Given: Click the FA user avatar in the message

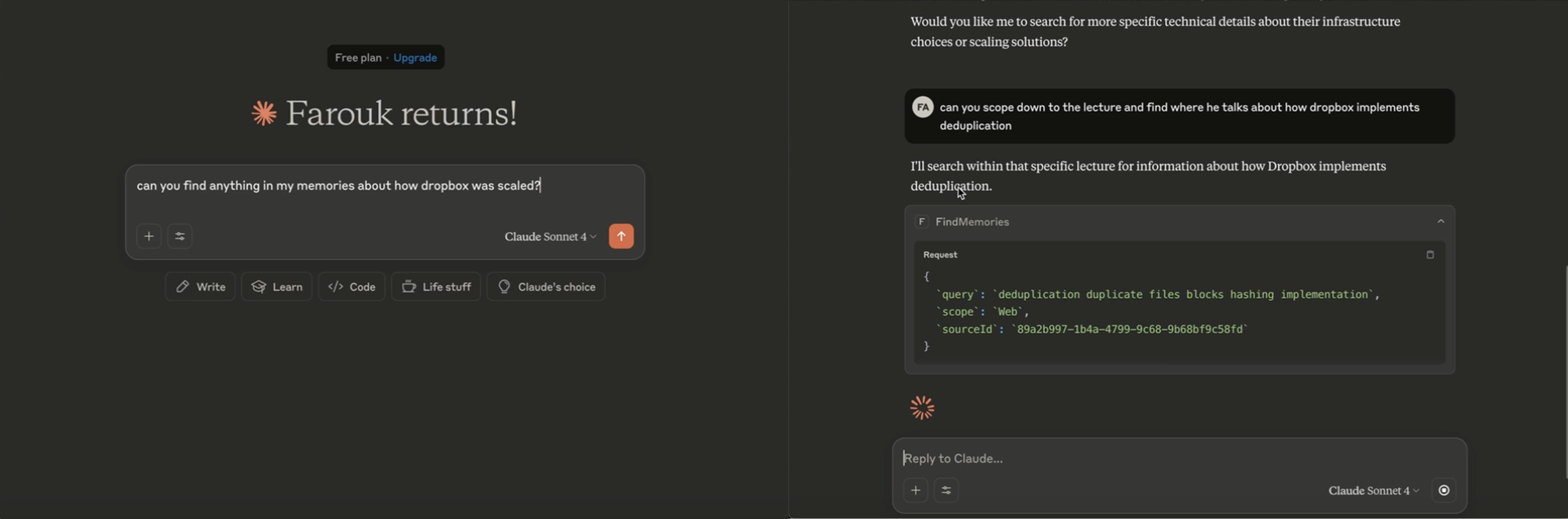Looking at the screenshot, I should (x=923, y=108).
